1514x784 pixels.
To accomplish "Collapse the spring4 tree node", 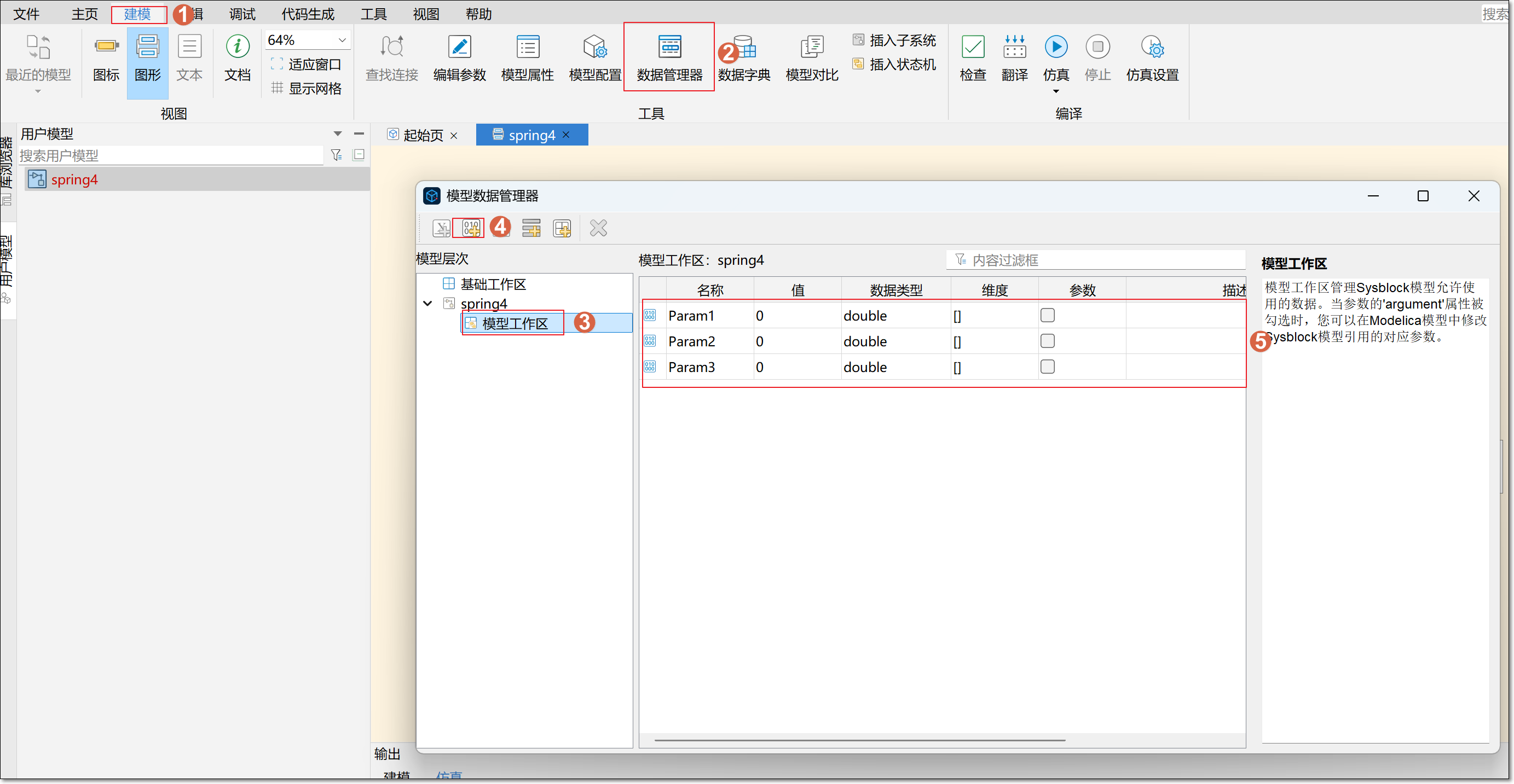I will pos(428,304).
